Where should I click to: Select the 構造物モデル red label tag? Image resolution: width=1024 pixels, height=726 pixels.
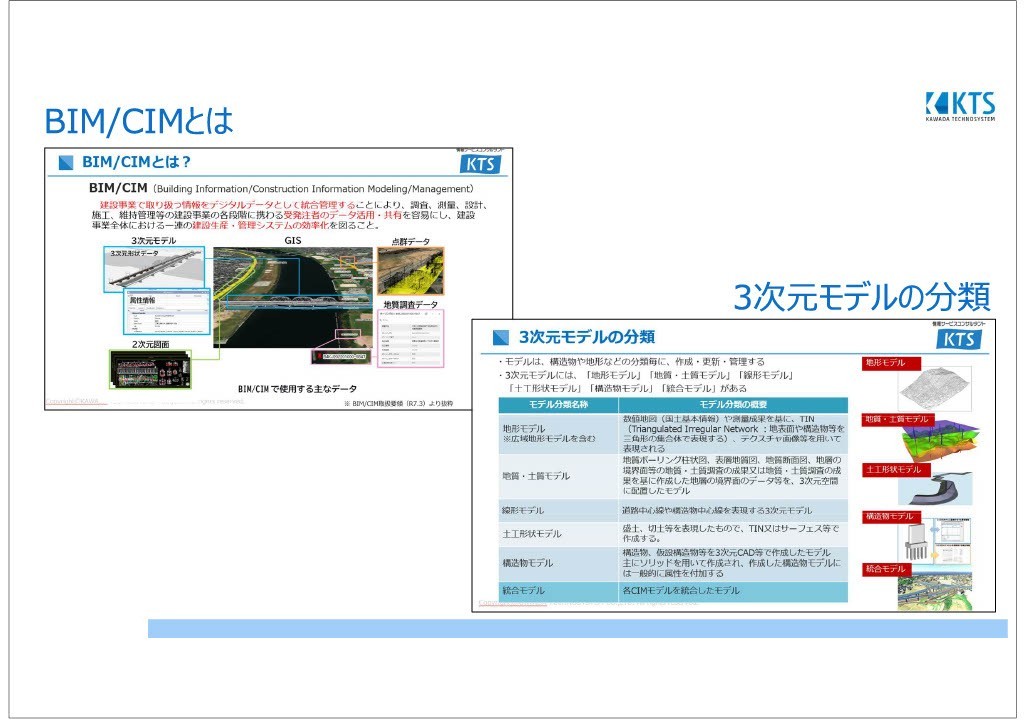point(890,516)
